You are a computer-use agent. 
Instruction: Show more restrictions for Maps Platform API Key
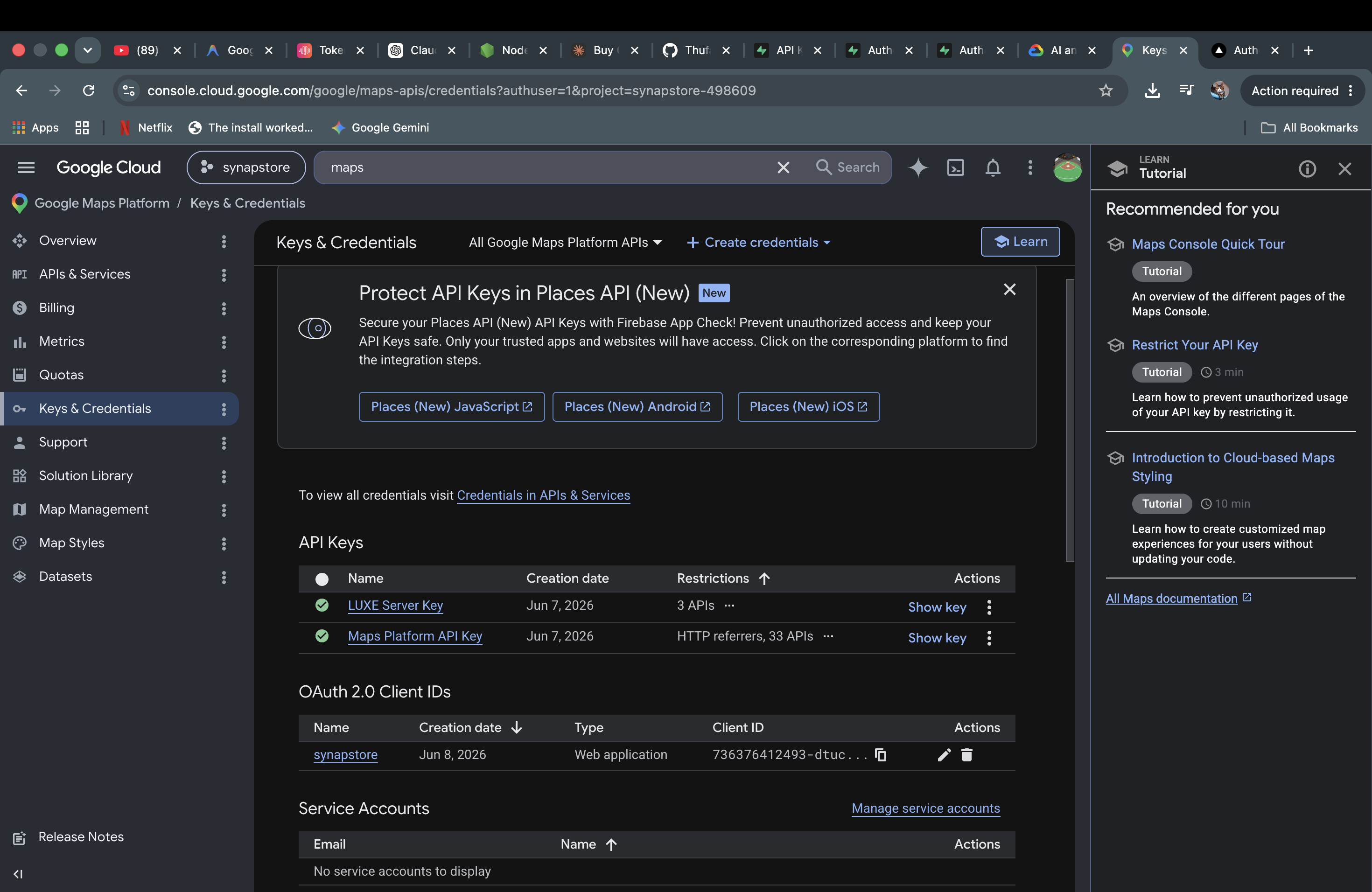coord(828,636)
